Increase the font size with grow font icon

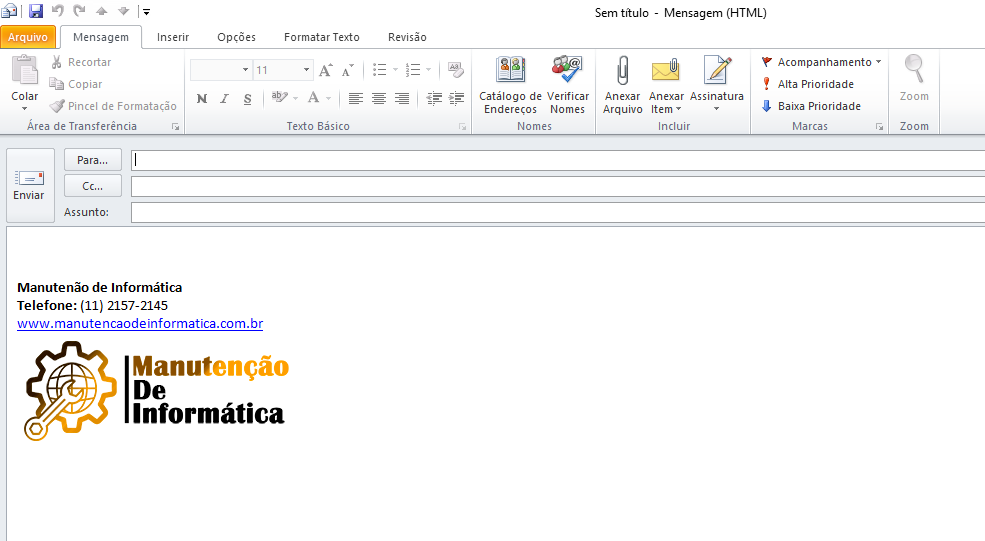point(325,70)
